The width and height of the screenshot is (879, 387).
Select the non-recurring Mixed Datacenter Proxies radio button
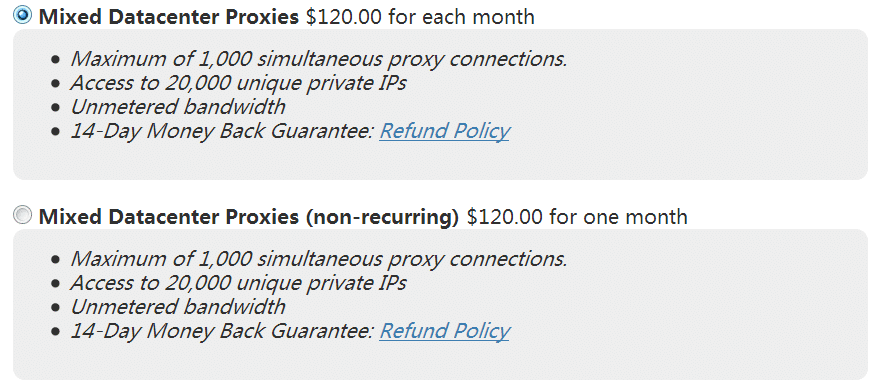coord(22,215)
